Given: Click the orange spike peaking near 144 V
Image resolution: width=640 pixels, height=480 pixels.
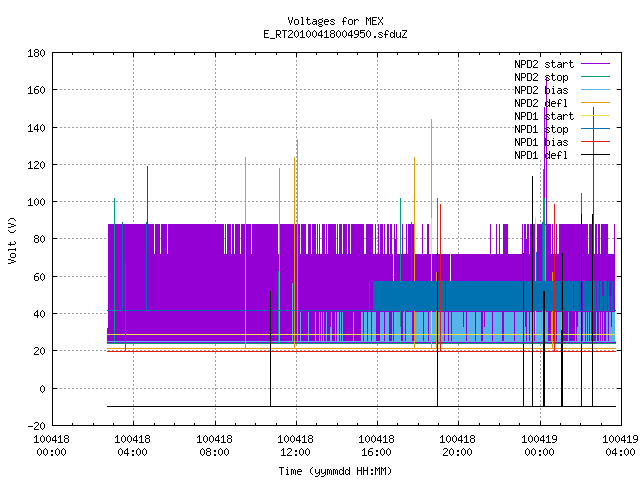Looking at the screenshot, I should click(x=431, y=233).
